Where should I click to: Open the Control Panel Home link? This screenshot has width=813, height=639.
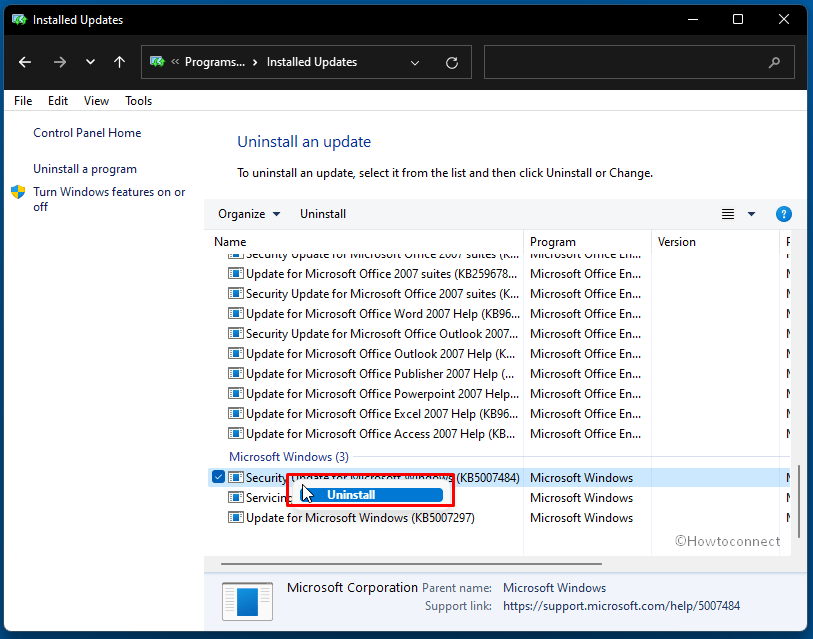coord(87,133)
